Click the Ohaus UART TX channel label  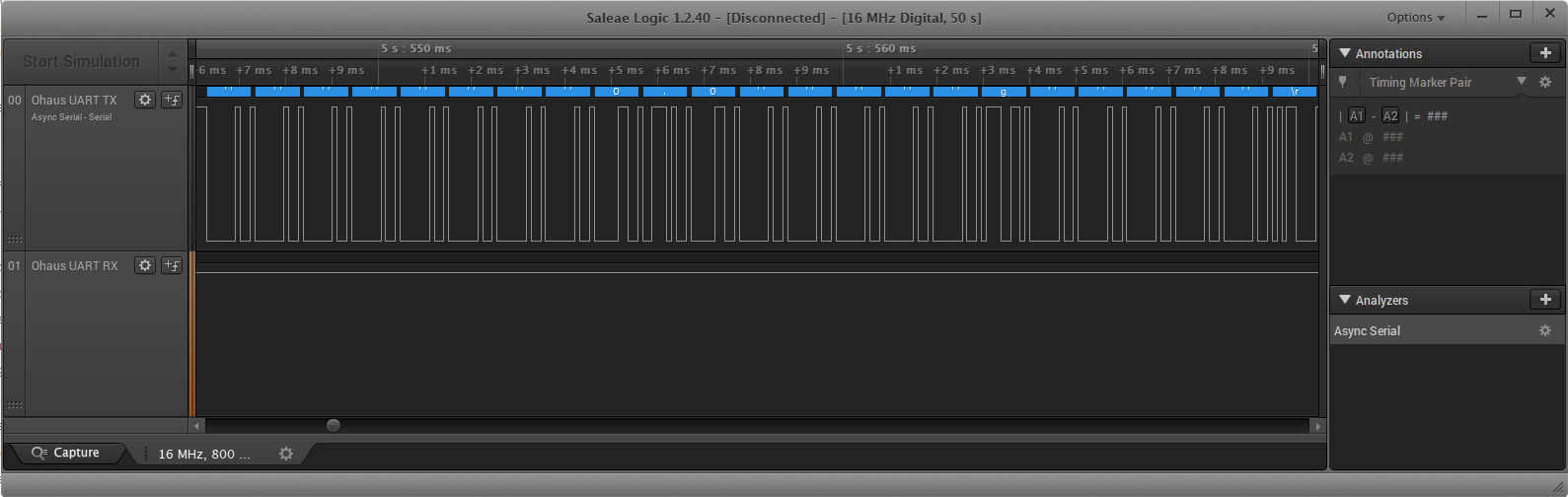(x=74, y=100)
